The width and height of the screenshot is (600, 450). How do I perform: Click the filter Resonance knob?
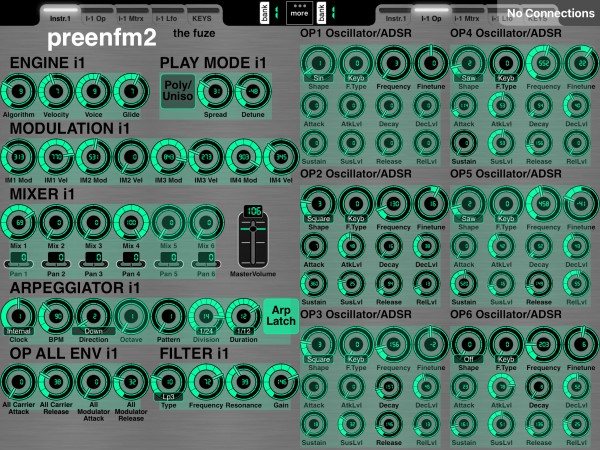pyautogui.click(x=243, y=382)
